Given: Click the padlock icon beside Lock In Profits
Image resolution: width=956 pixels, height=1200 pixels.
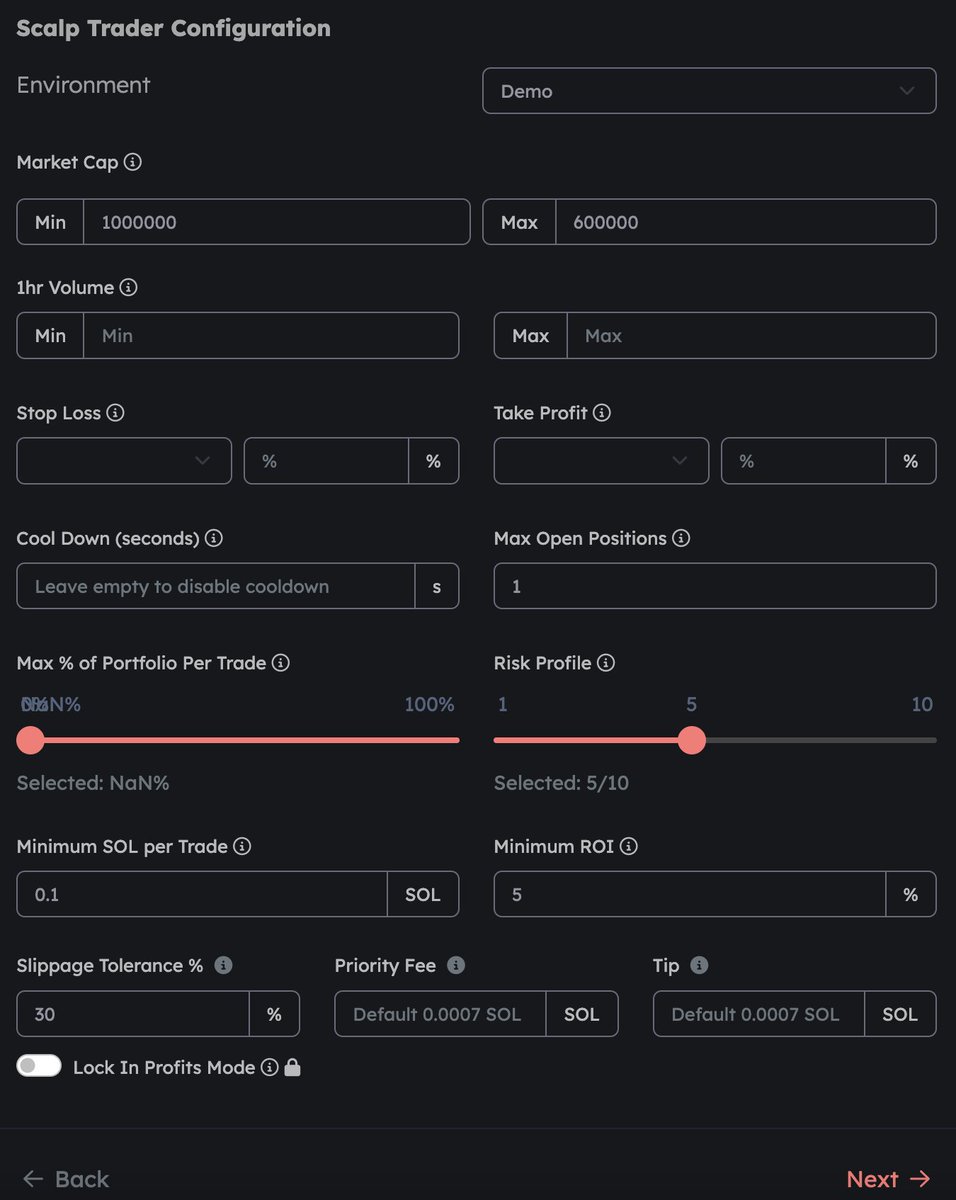Looking at the screenshot, I should pyautogui.click(x=292, y=1067).
